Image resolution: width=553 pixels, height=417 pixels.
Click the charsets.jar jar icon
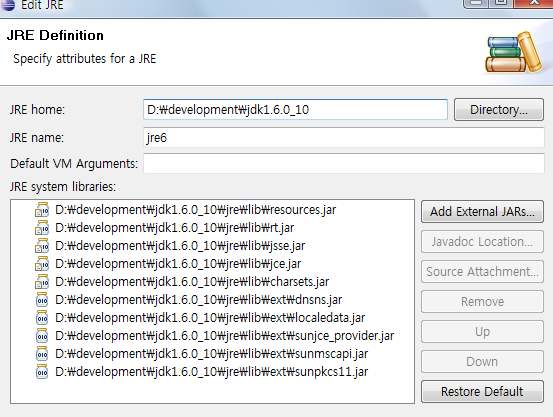pyautogui.click(x=42, y=282)
